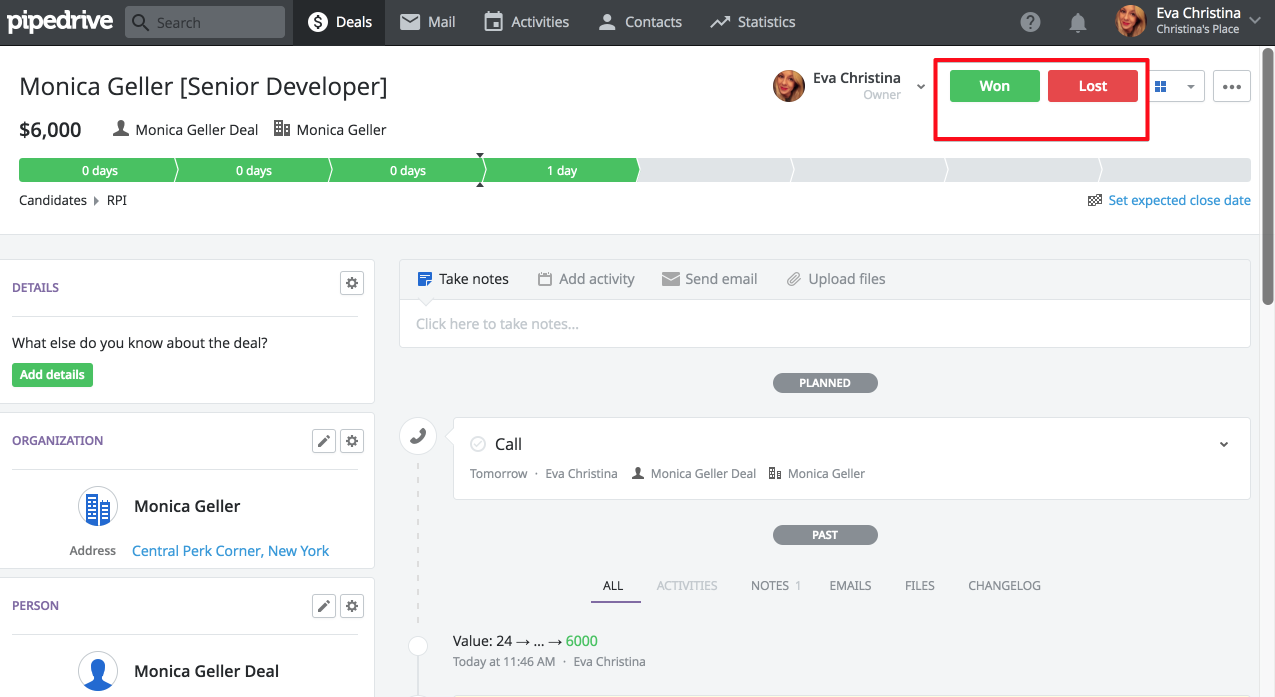The image size is (1275, 697).
Task: Open the Deals tab
Action: 340,22
